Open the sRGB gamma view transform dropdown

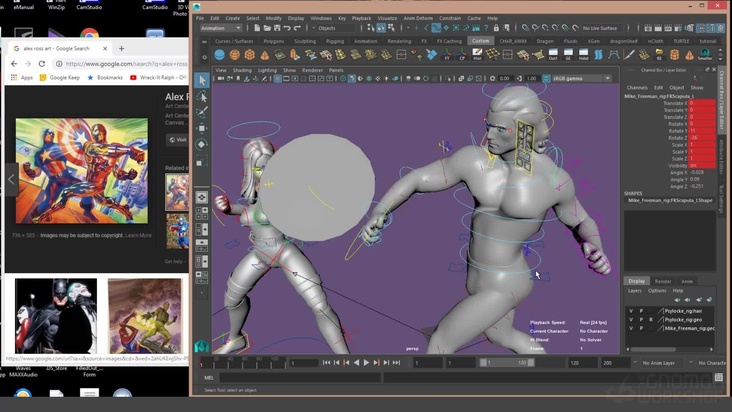click(581, 78)
